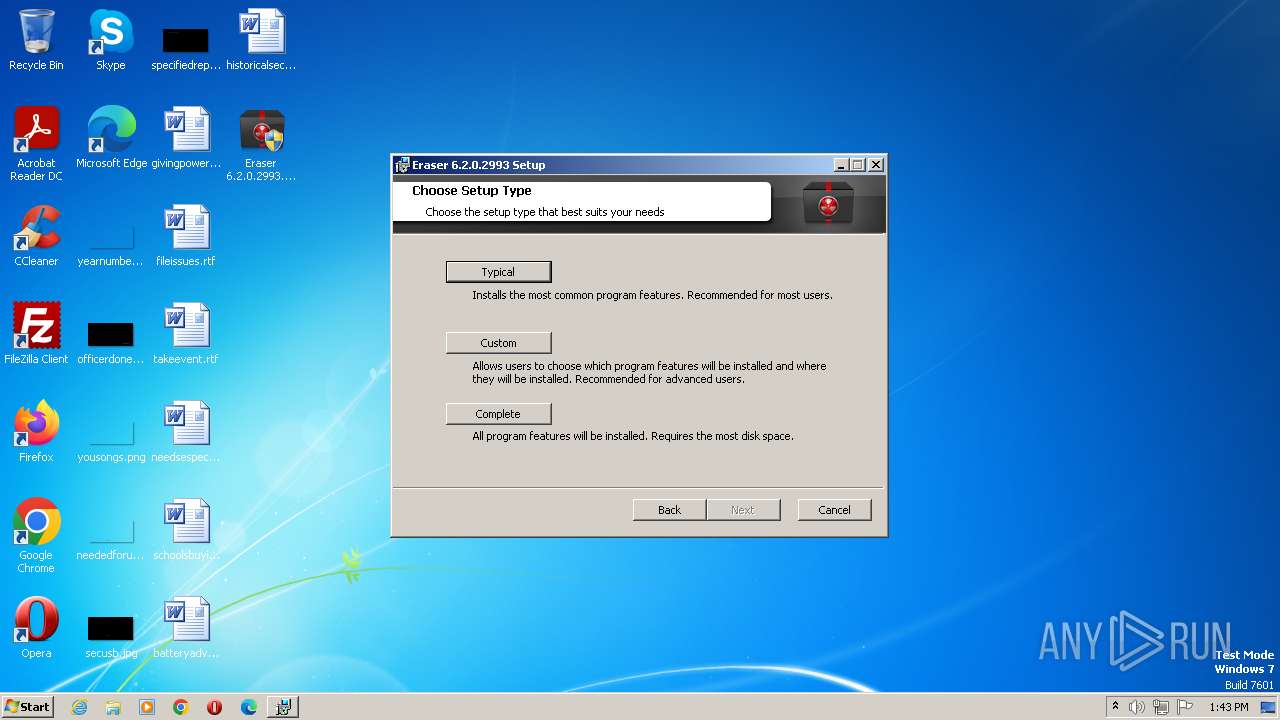
Task: Open Opera from the taskbar
Action: [215, 707]
